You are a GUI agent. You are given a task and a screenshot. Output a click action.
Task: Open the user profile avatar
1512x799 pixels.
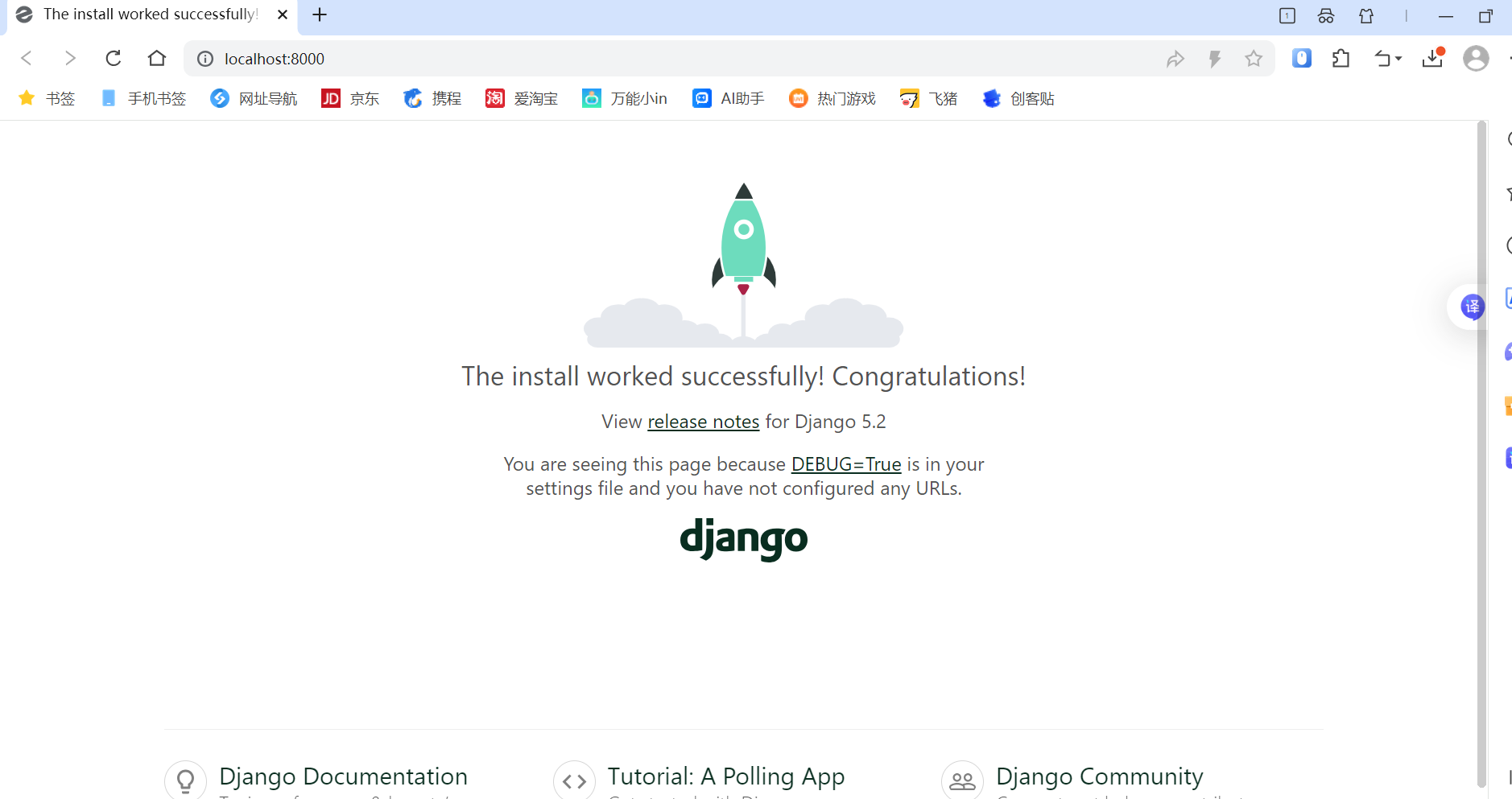pos(1476,58)
